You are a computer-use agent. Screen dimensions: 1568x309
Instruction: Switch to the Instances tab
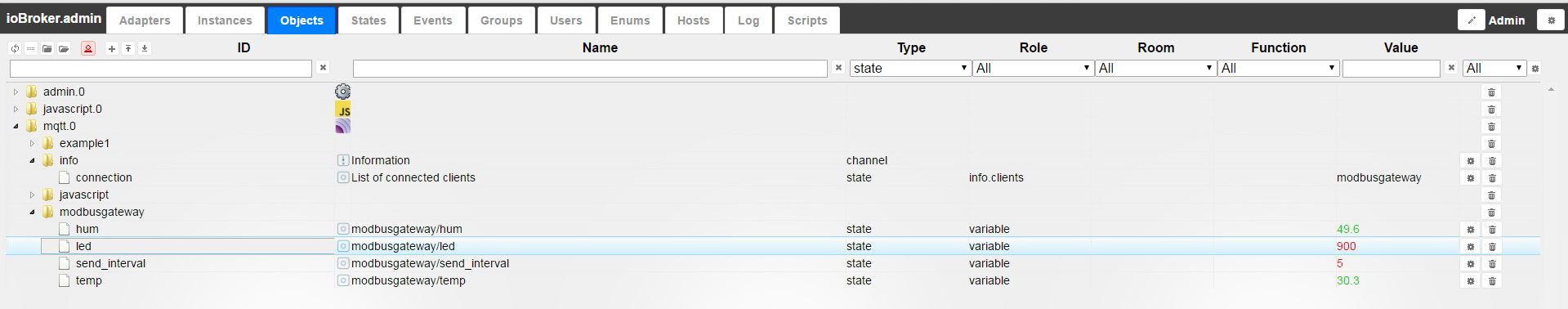(x=225, y=20)
